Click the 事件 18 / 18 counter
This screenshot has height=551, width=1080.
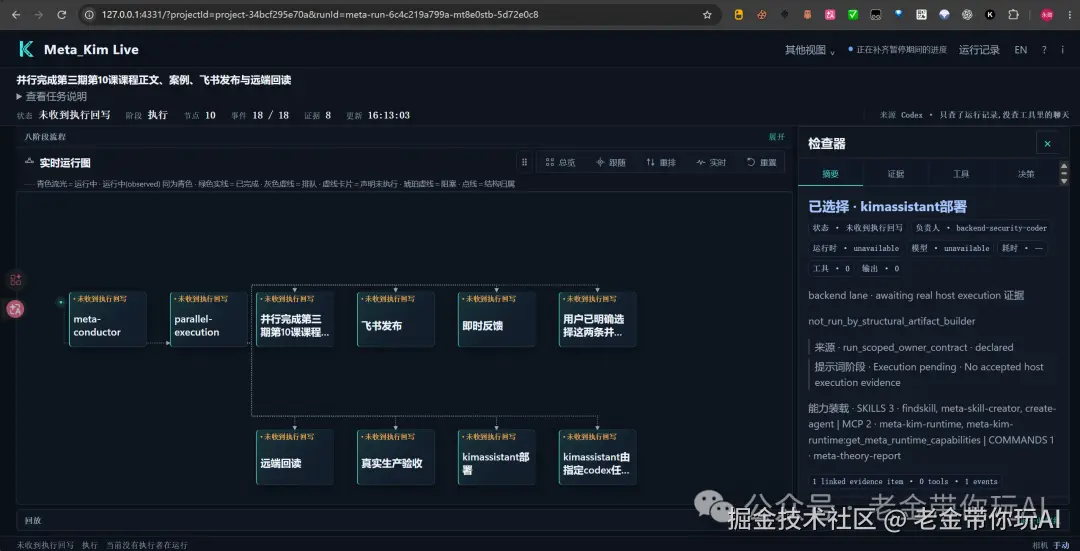point(259,115)
